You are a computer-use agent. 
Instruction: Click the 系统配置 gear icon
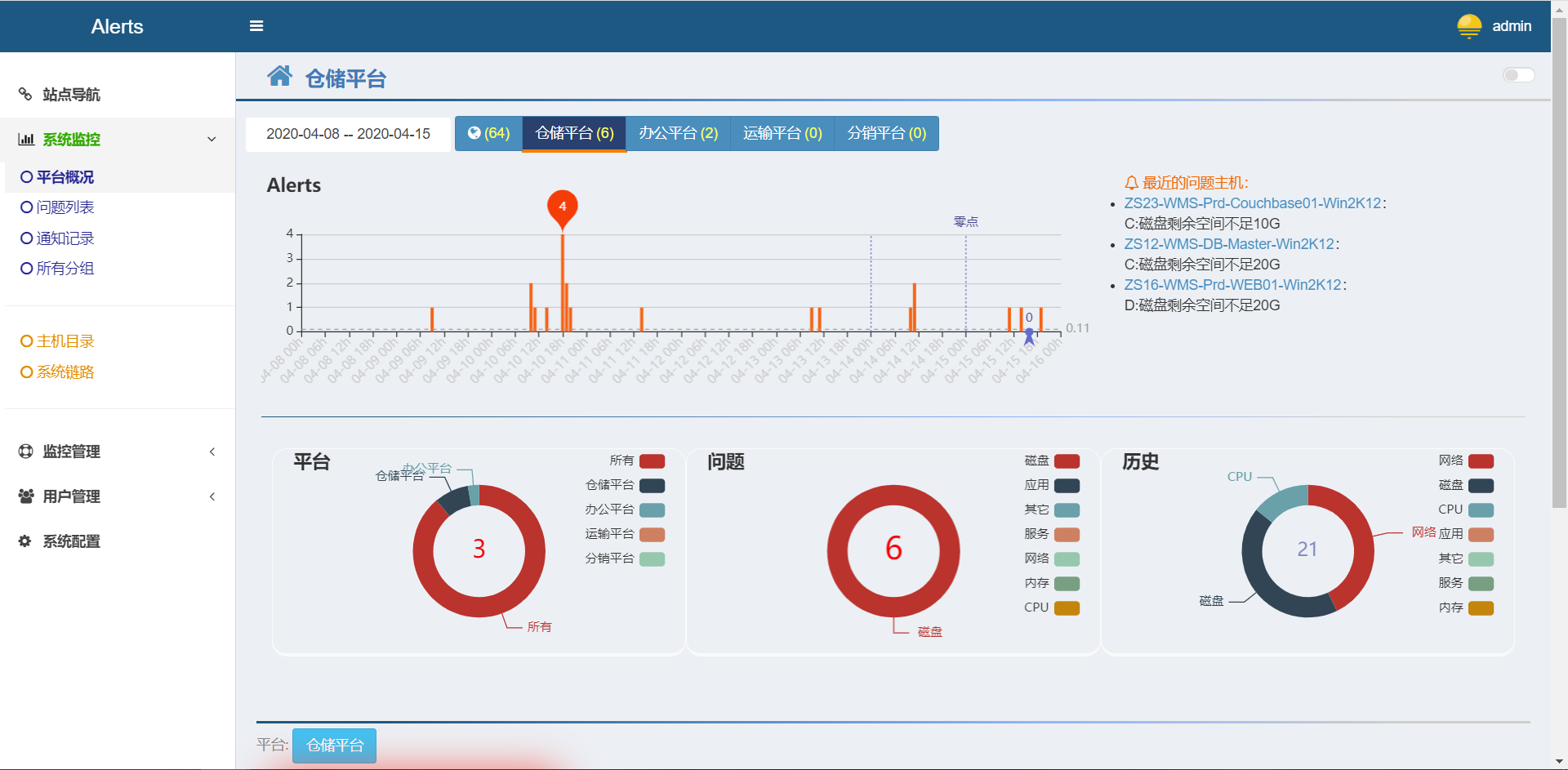[25, 541]
